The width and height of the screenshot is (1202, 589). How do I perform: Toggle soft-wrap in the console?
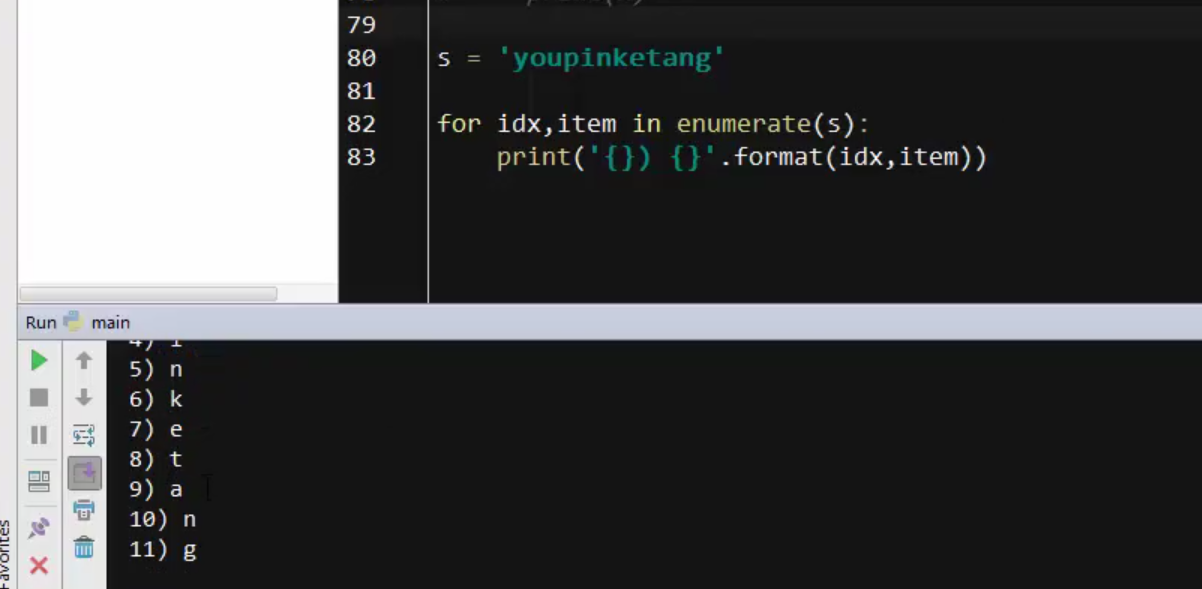pyautogui.click(x=84, y=435)
